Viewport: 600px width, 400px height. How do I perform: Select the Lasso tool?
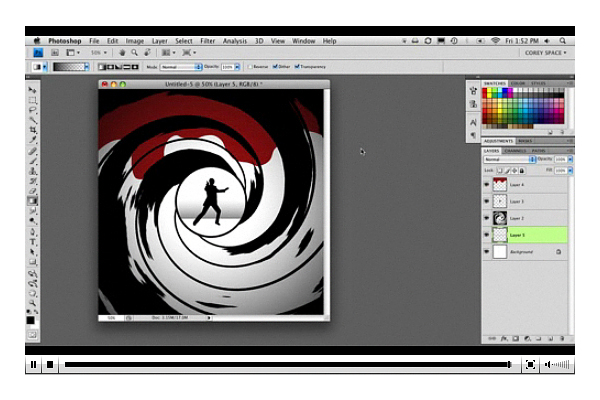(33, 111)
